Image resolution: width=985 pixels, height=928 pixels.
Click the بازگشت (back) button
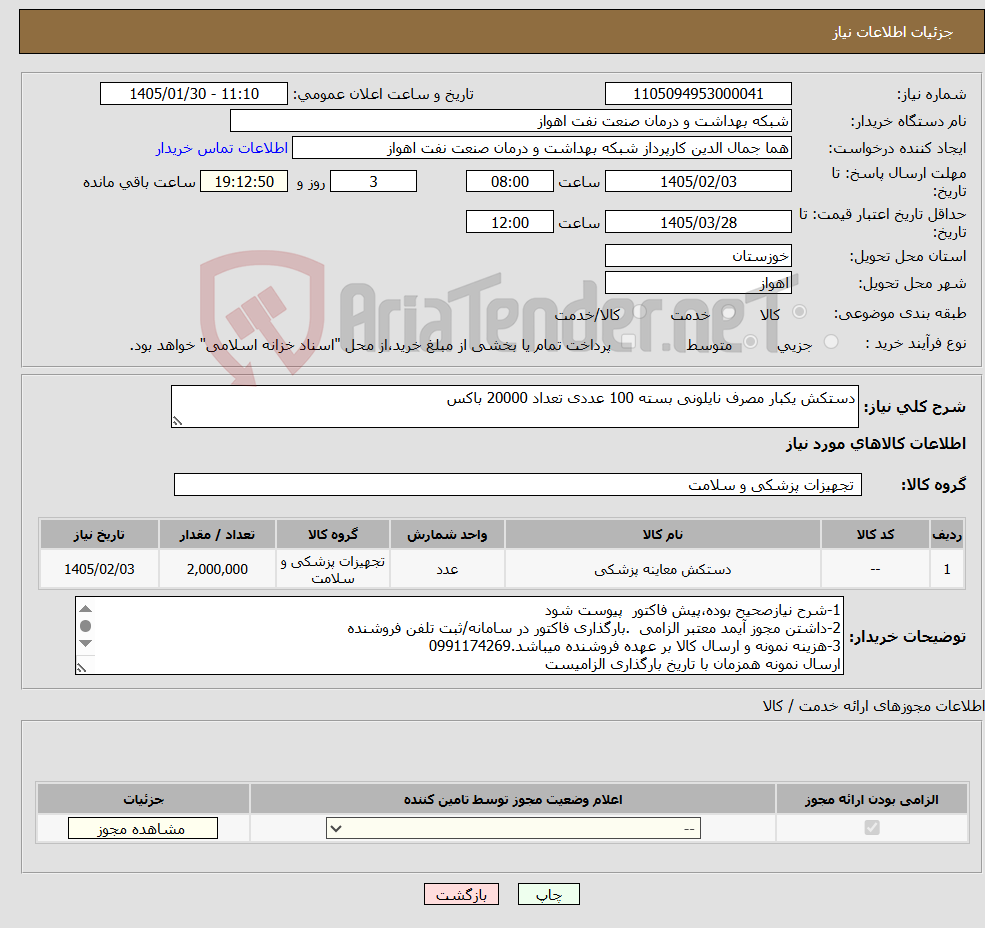(x=461, y=895)
